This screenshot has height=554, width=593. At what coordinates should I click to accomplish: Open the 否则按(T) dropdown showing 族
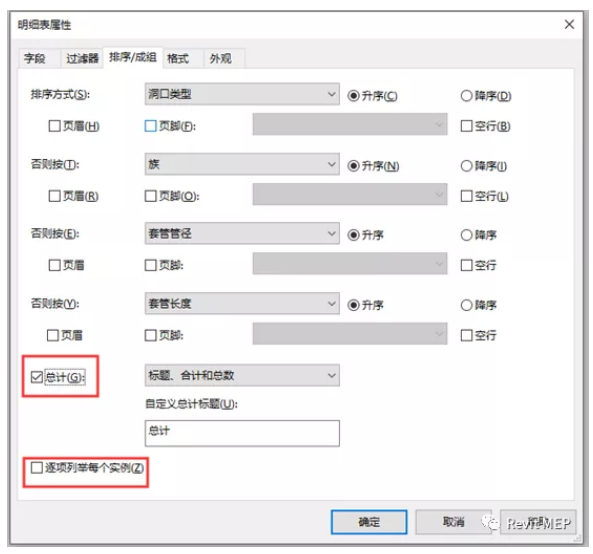point(242,164)
